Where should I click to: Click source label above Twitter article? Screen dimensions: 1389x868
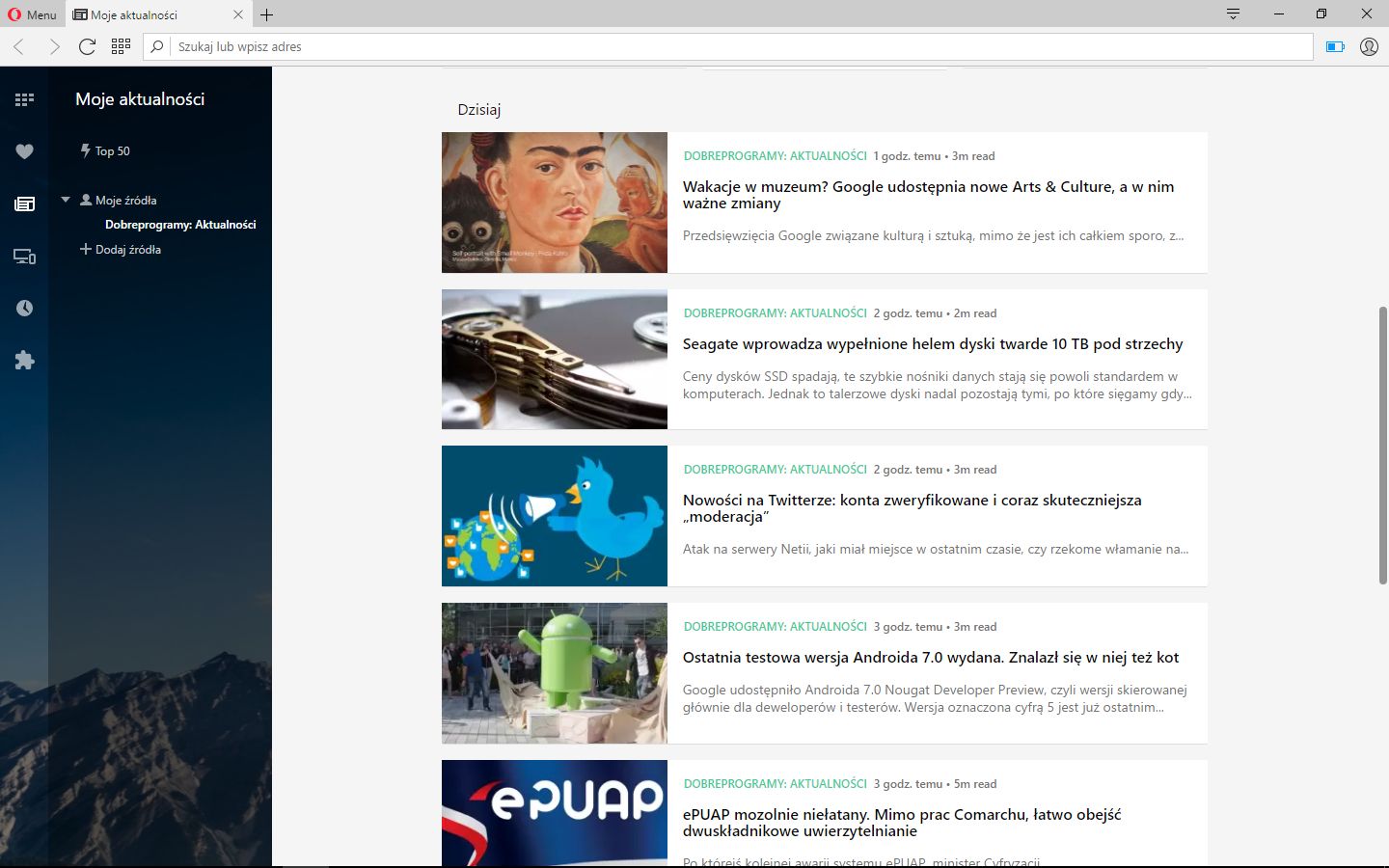tap(776, 469)
